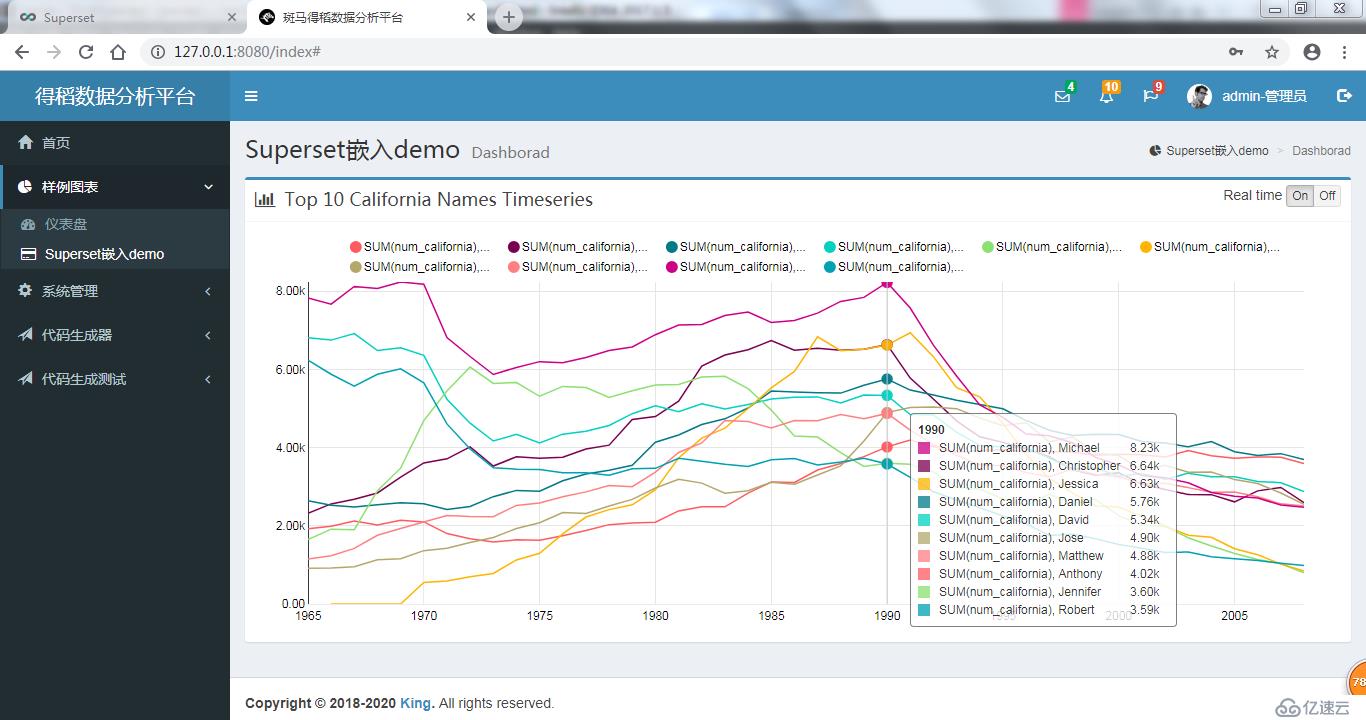This screenshot has width=1366, height=720.
Task: Click the 得稻数据分析平台 logo title
Action: 115,96
